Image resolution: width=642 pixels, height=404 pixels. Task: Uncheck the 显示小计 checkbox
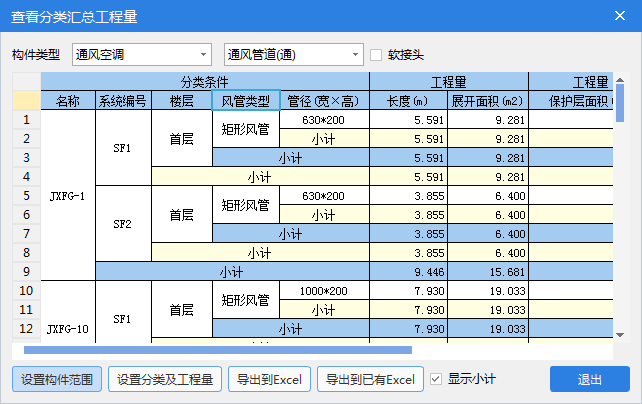[x=435, y=379]
